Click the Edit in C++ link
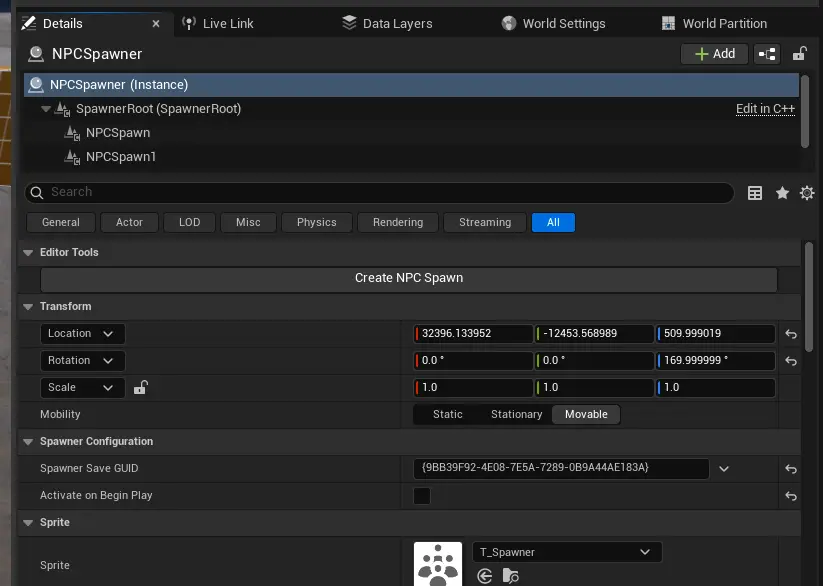The height and width of the screenshot is (586, 823). point(765,109)
